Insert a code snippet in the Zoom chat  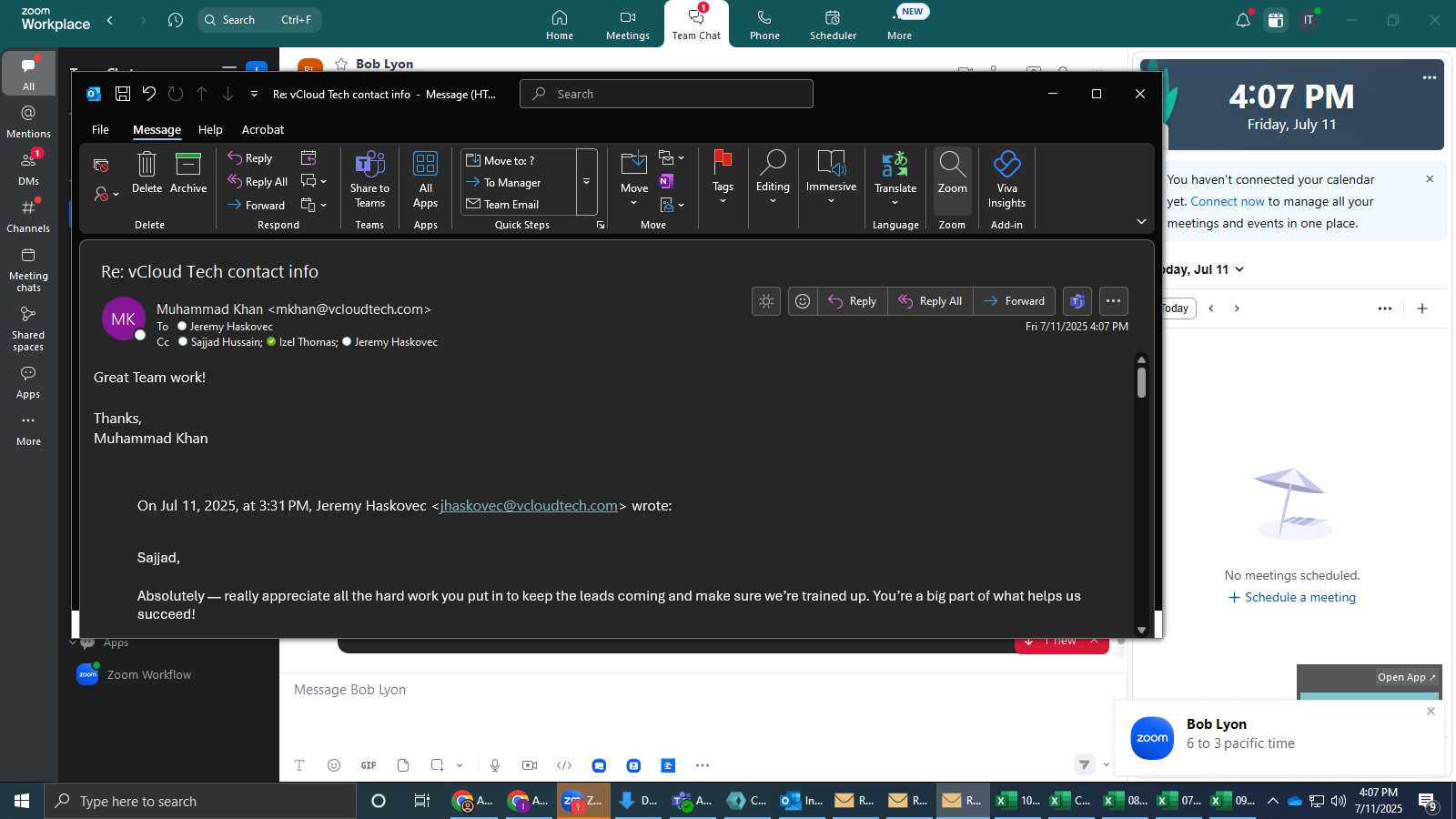pyautogui.click(x=564, y=765)
